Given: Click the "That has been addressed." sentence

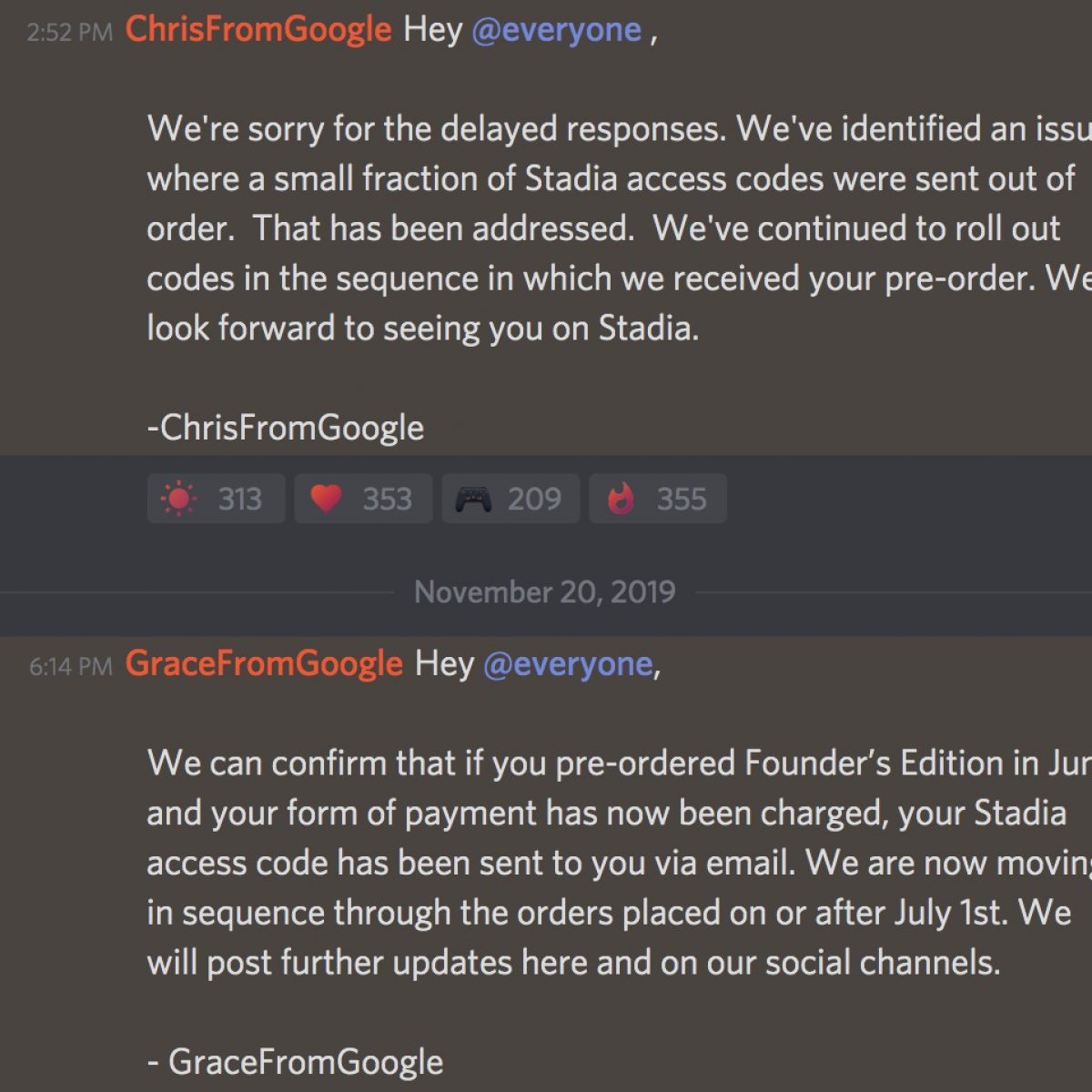Looking at the screenshot, I should (x=443, y=228).
